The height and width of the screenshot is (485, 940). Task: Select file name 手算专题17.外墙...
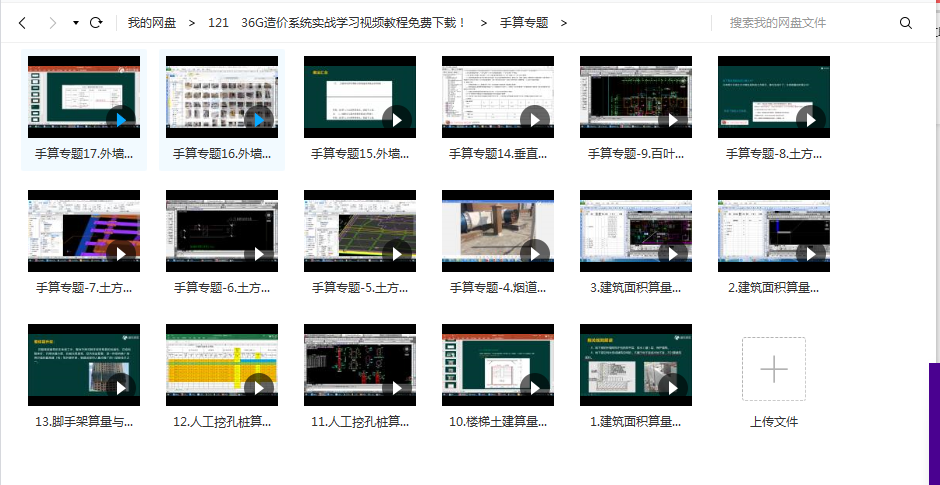point(84,154)
